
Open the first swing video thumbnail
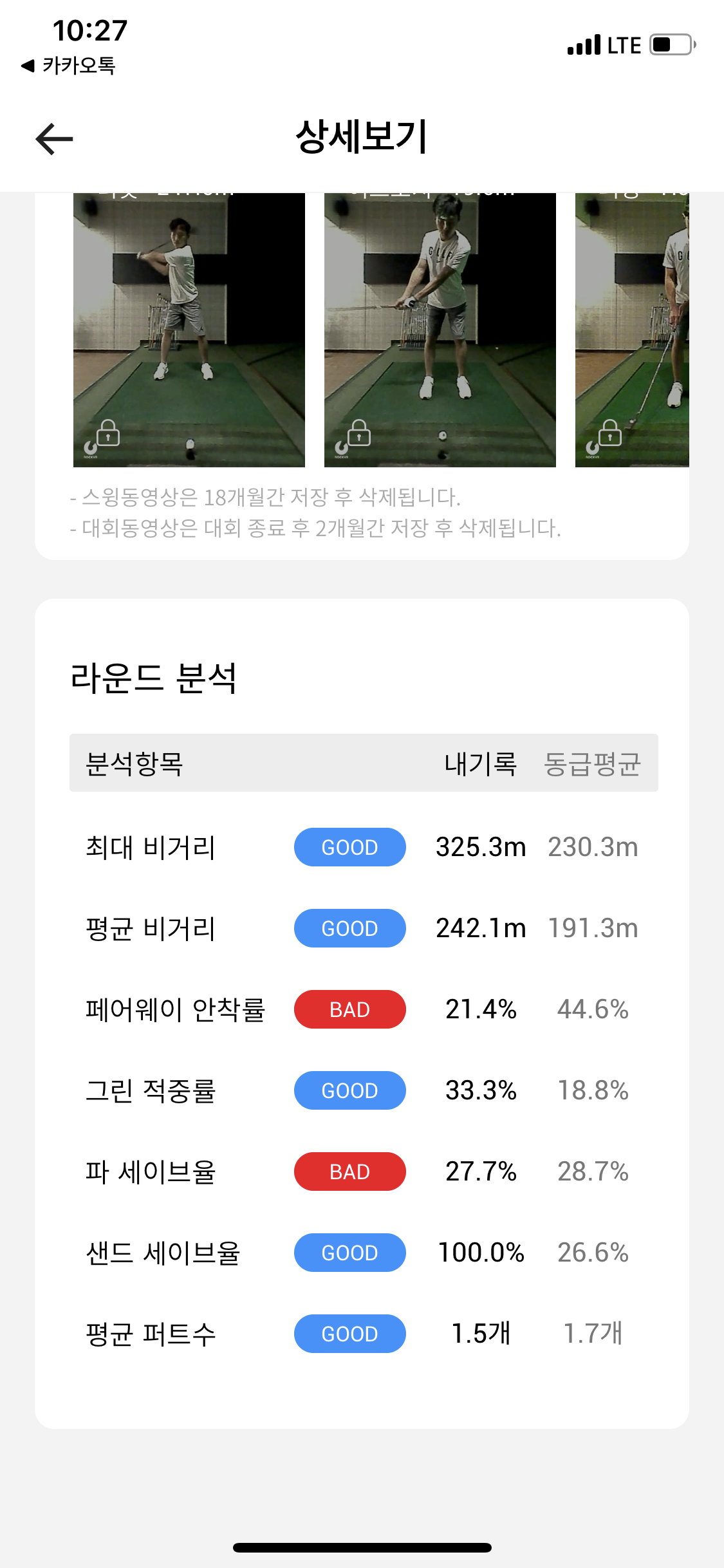pos(189,322)
